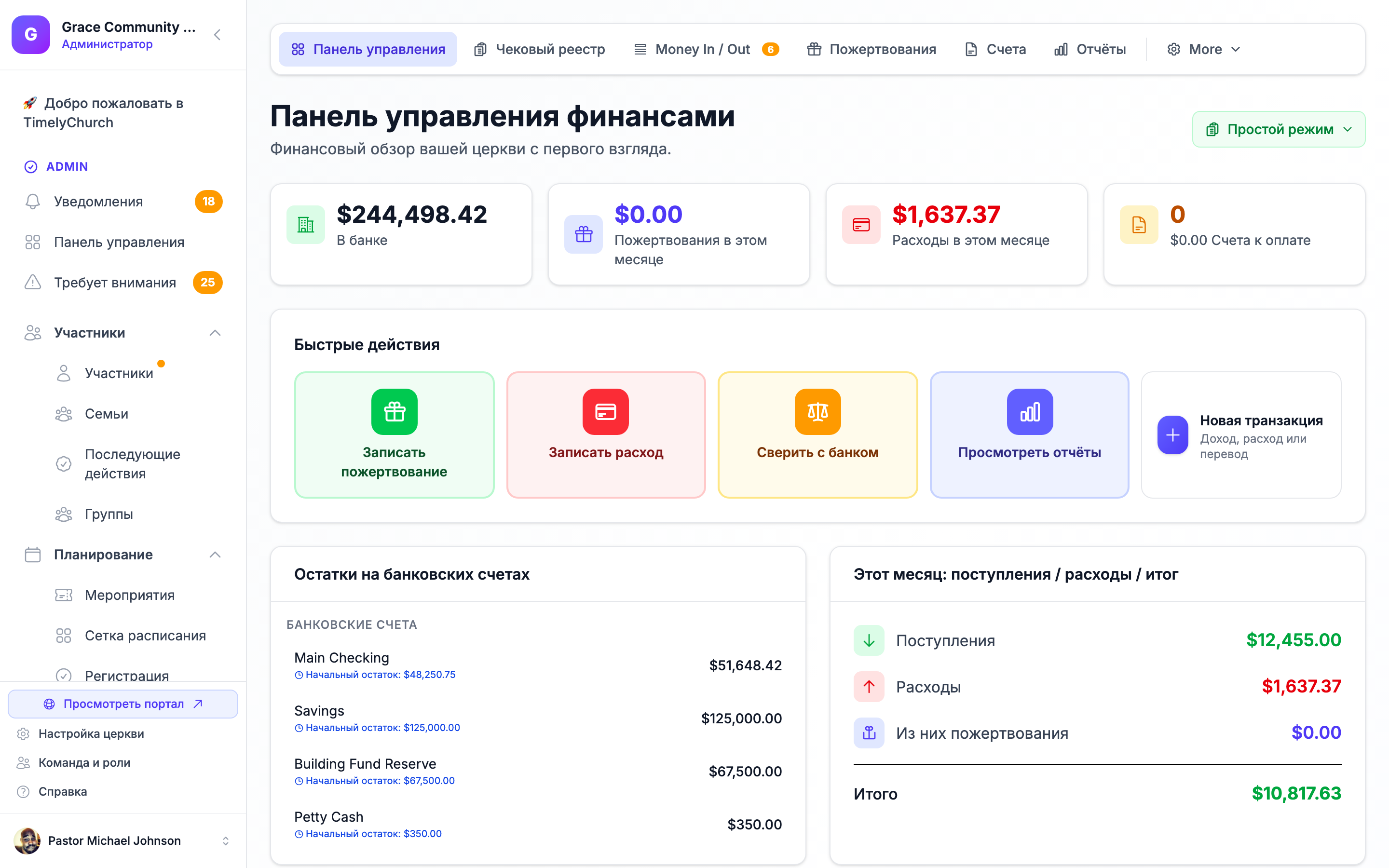1389x868 pixels.
Task: Click the Сверить с банком button
Action: point(817,434)
